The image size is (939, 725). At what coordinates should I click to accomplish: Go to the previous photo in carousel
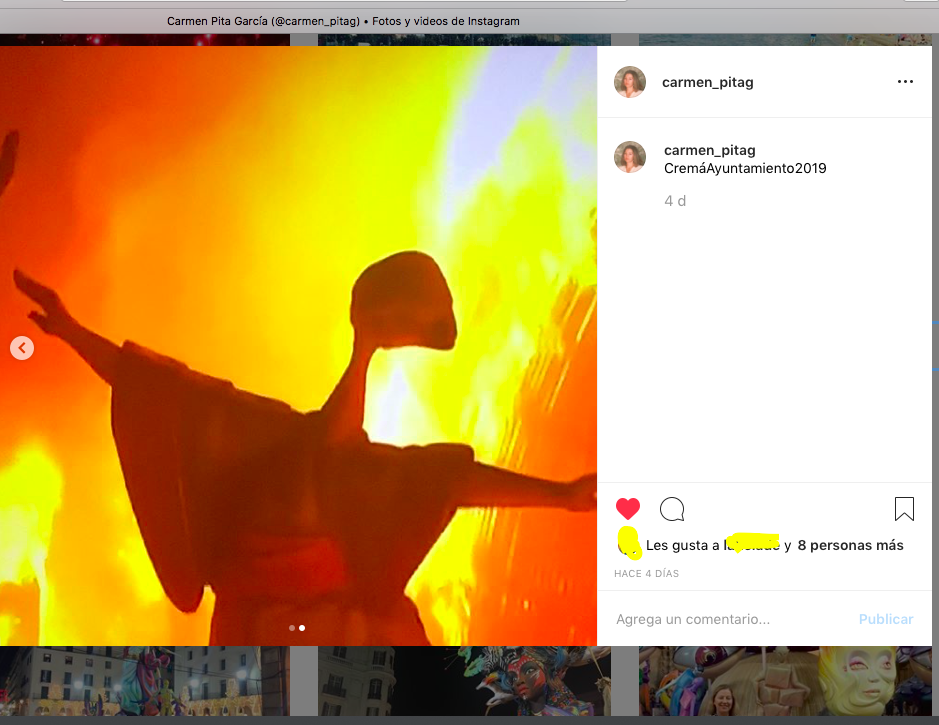[x=22, y=348]
